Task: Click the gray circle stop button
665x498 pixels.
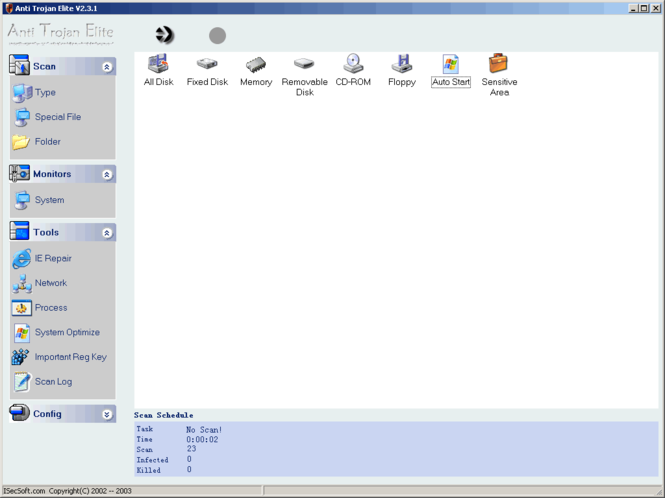Action: (217, 36)
